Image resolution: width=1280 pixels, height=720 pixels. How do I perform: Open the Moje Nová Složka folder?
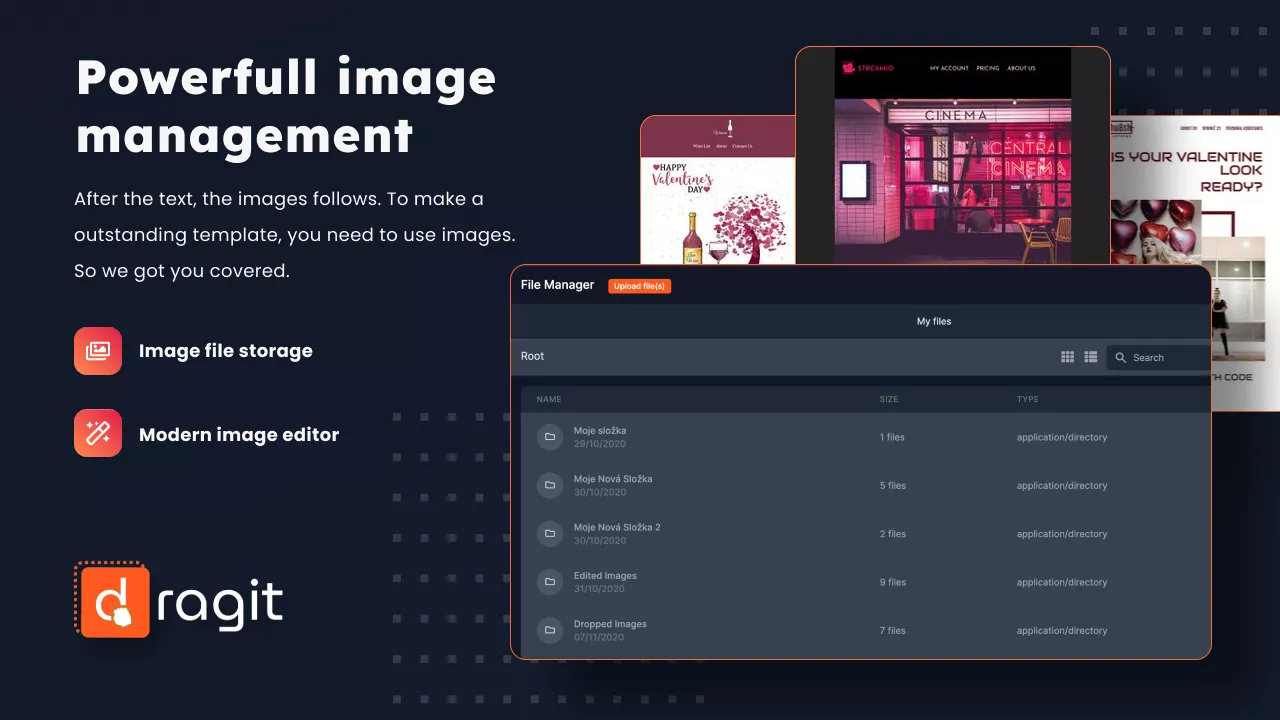[612, 479]
